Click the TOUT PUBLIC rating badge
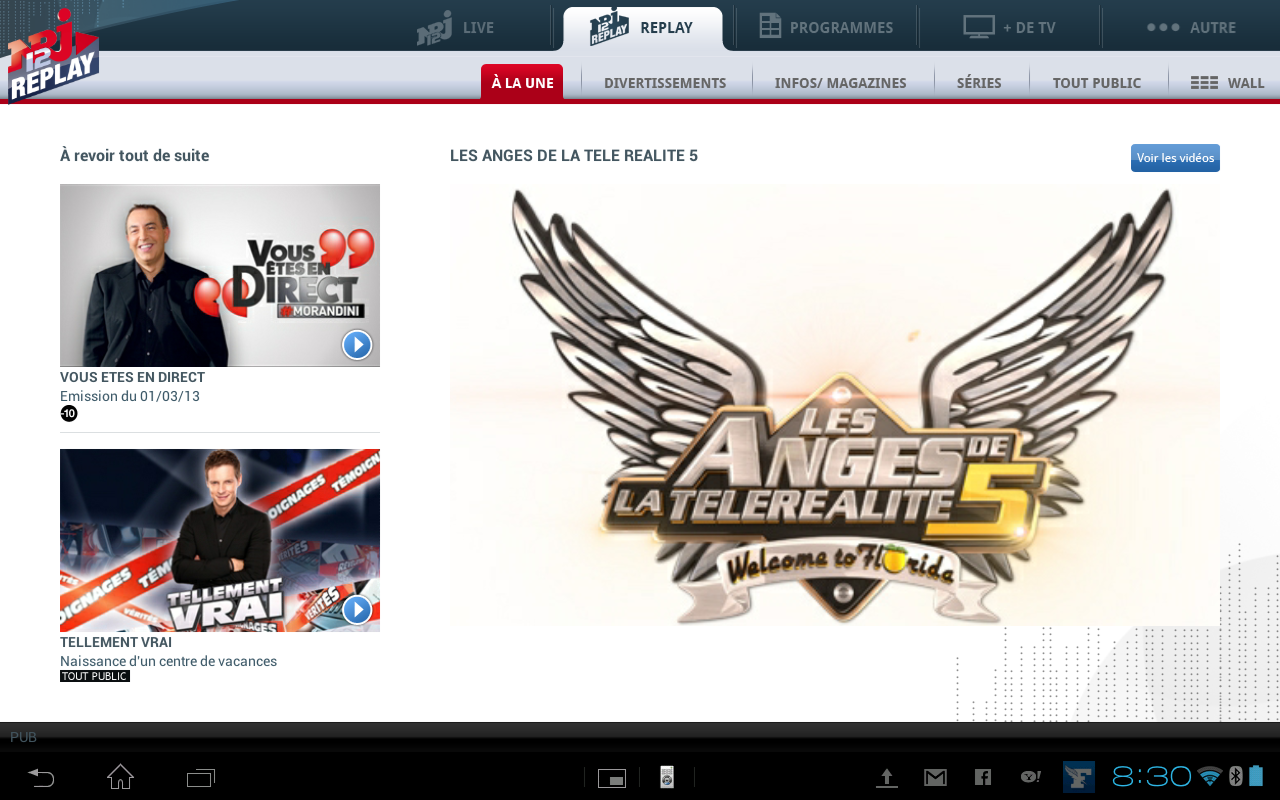 [95, 676]
